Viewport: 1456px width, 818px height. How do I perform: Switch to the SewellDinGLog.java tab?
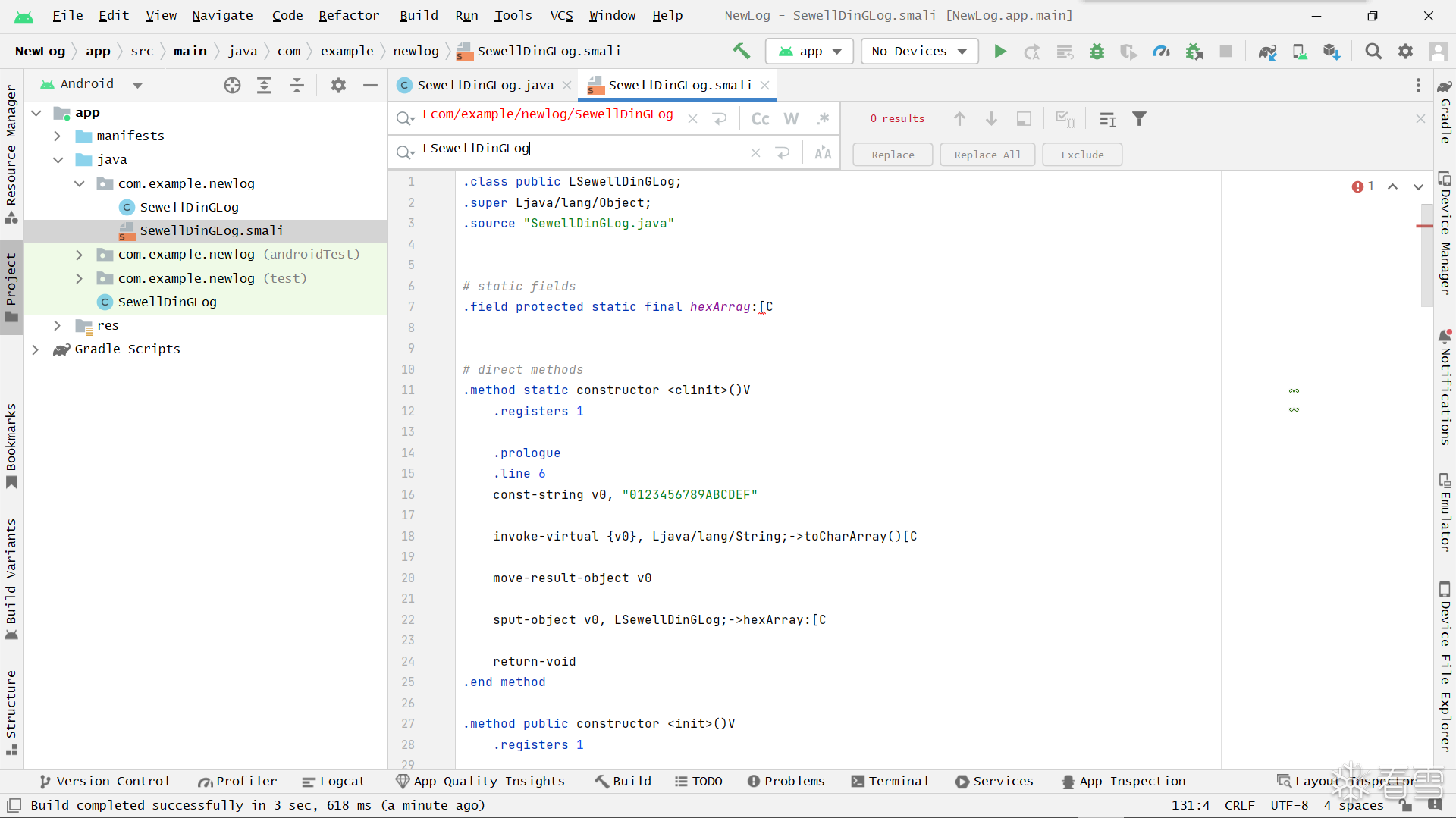pos(485,86)
